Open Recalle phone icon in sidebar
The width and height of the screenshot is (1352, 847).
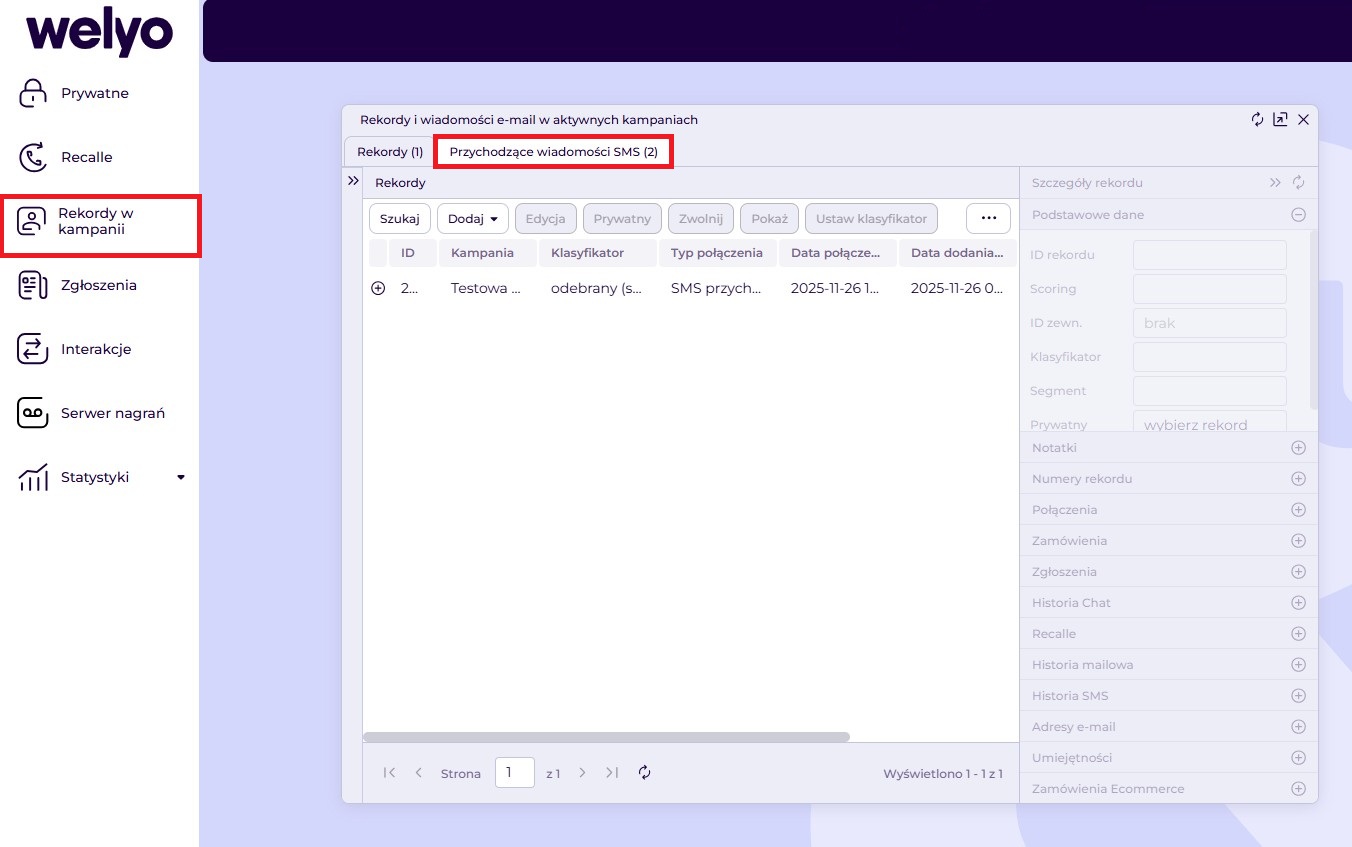click(33, 157)
